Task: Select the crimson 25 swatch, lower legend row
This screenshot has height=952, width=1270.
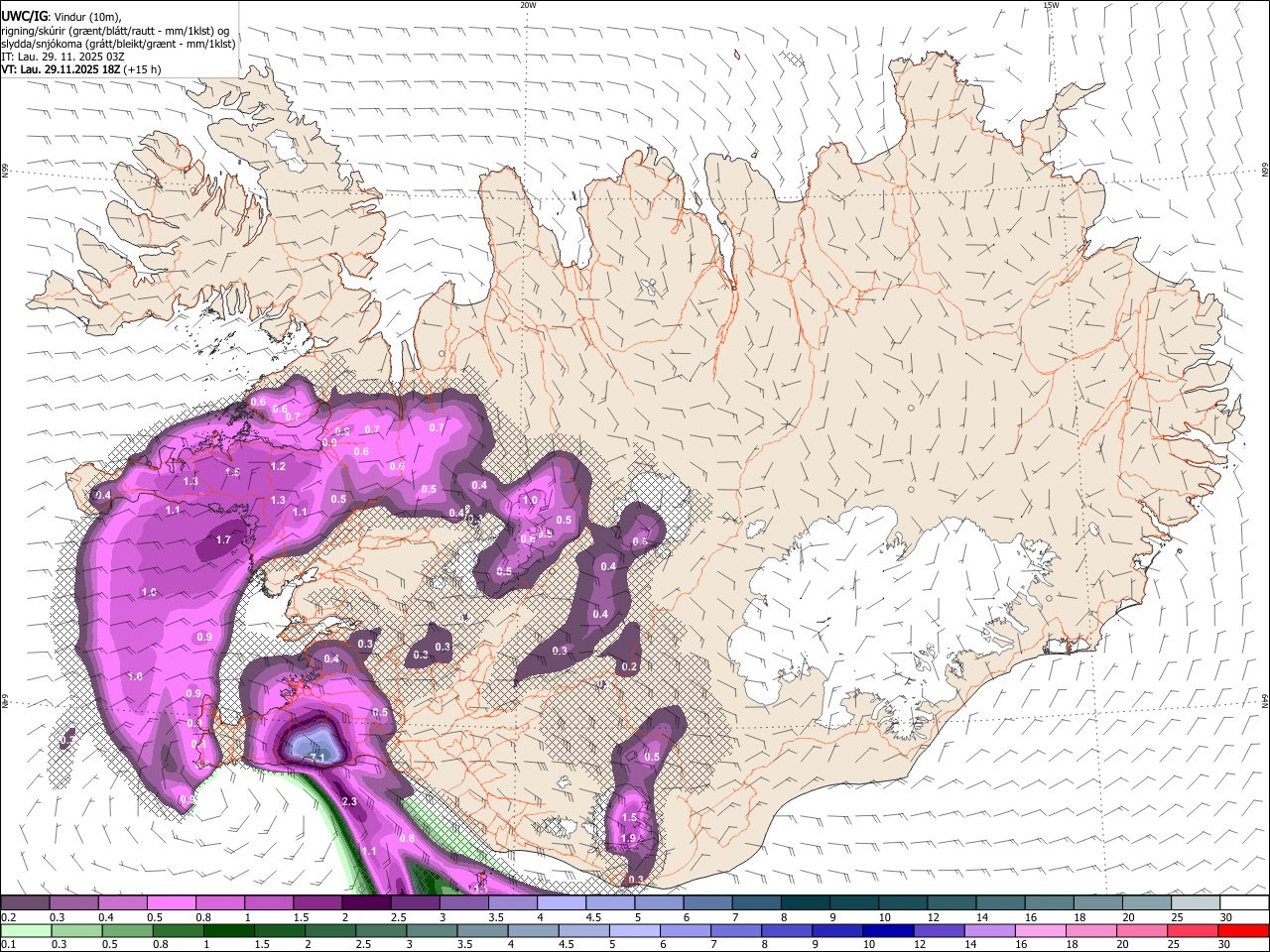Action: click(x=1194, y=931)
